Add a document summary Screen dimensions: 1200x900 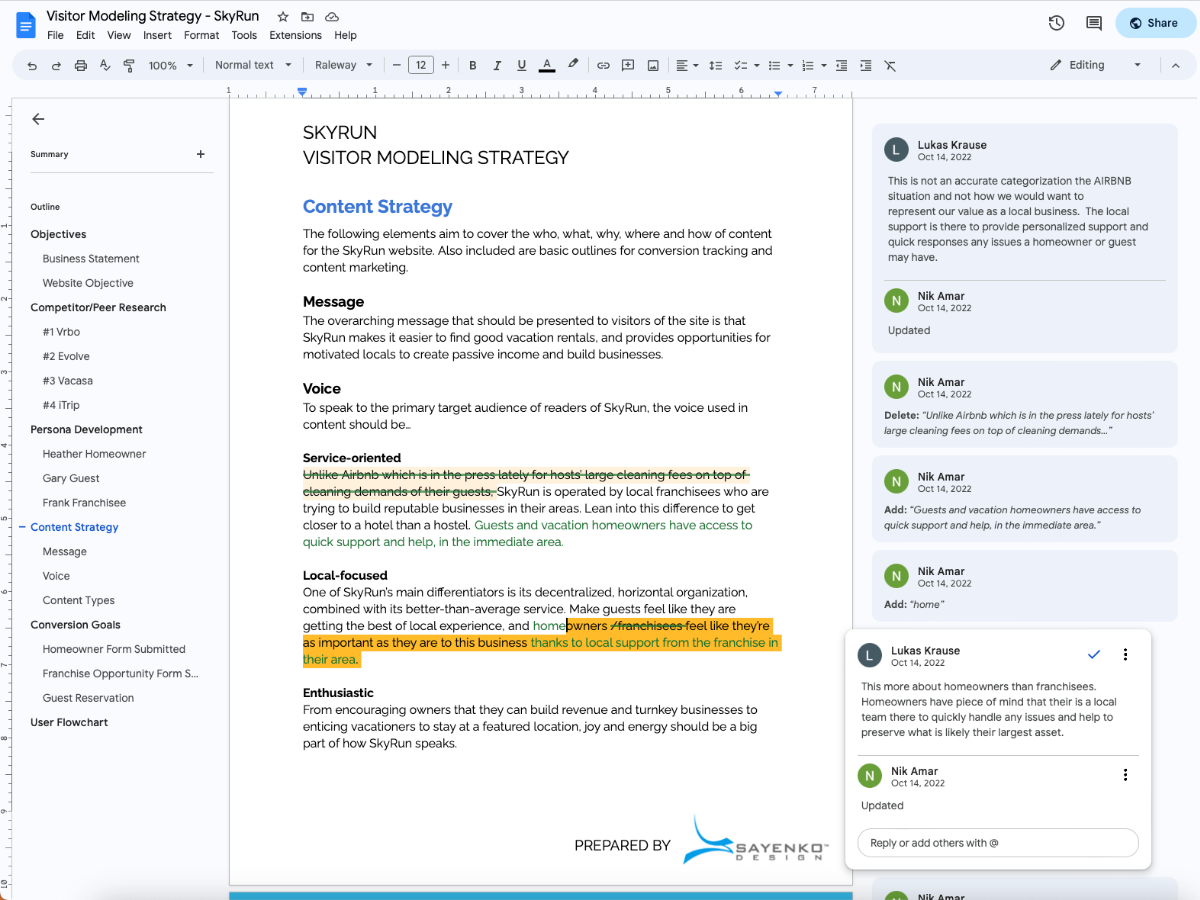pyautogui.click(x=201, y=154)
